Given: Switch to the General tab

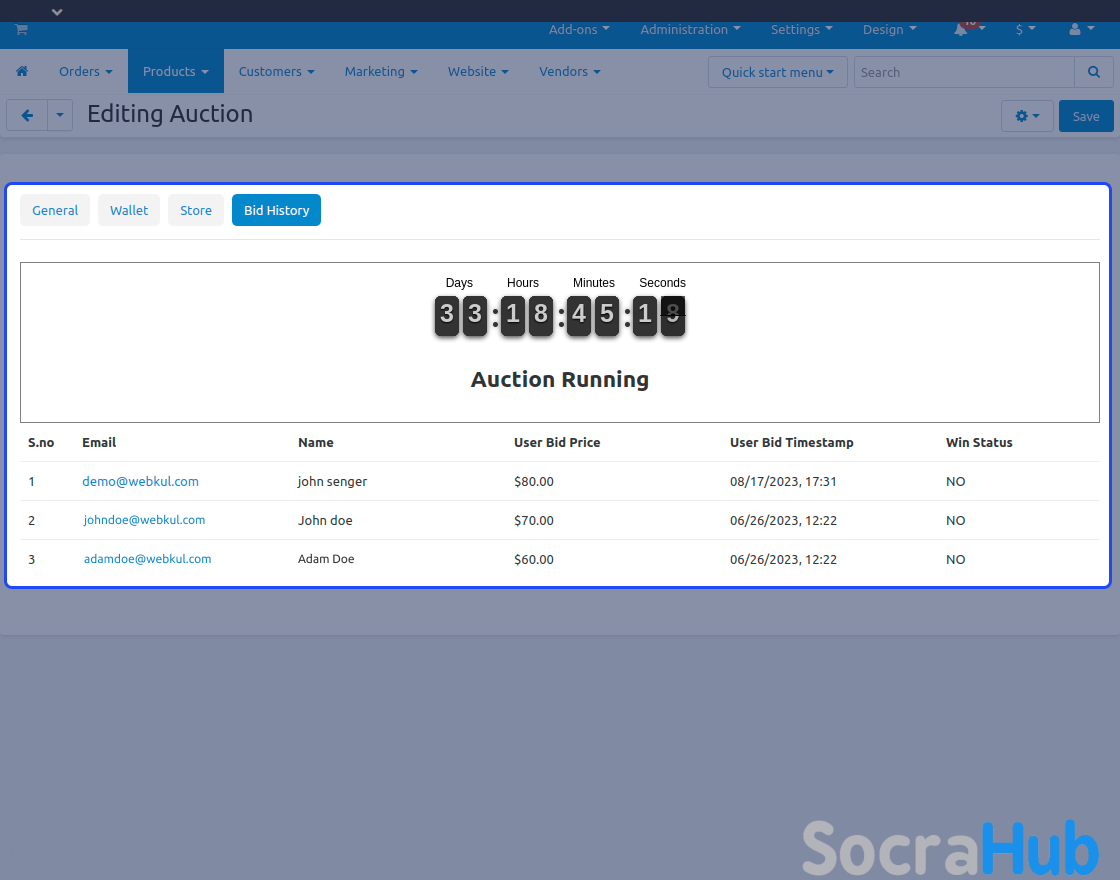Looking at the screenshot, I should 55,210.
